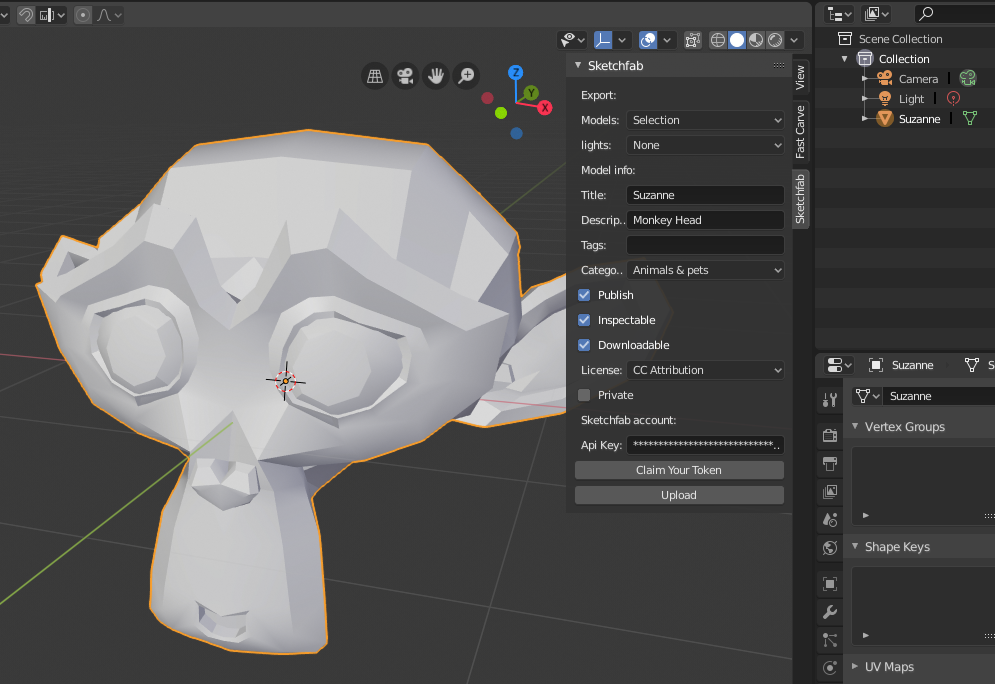Open the License CC Attribution dropdown
The height and width of the screenshot is (684, 995).
pyautogui.click(x=705, y=370)
